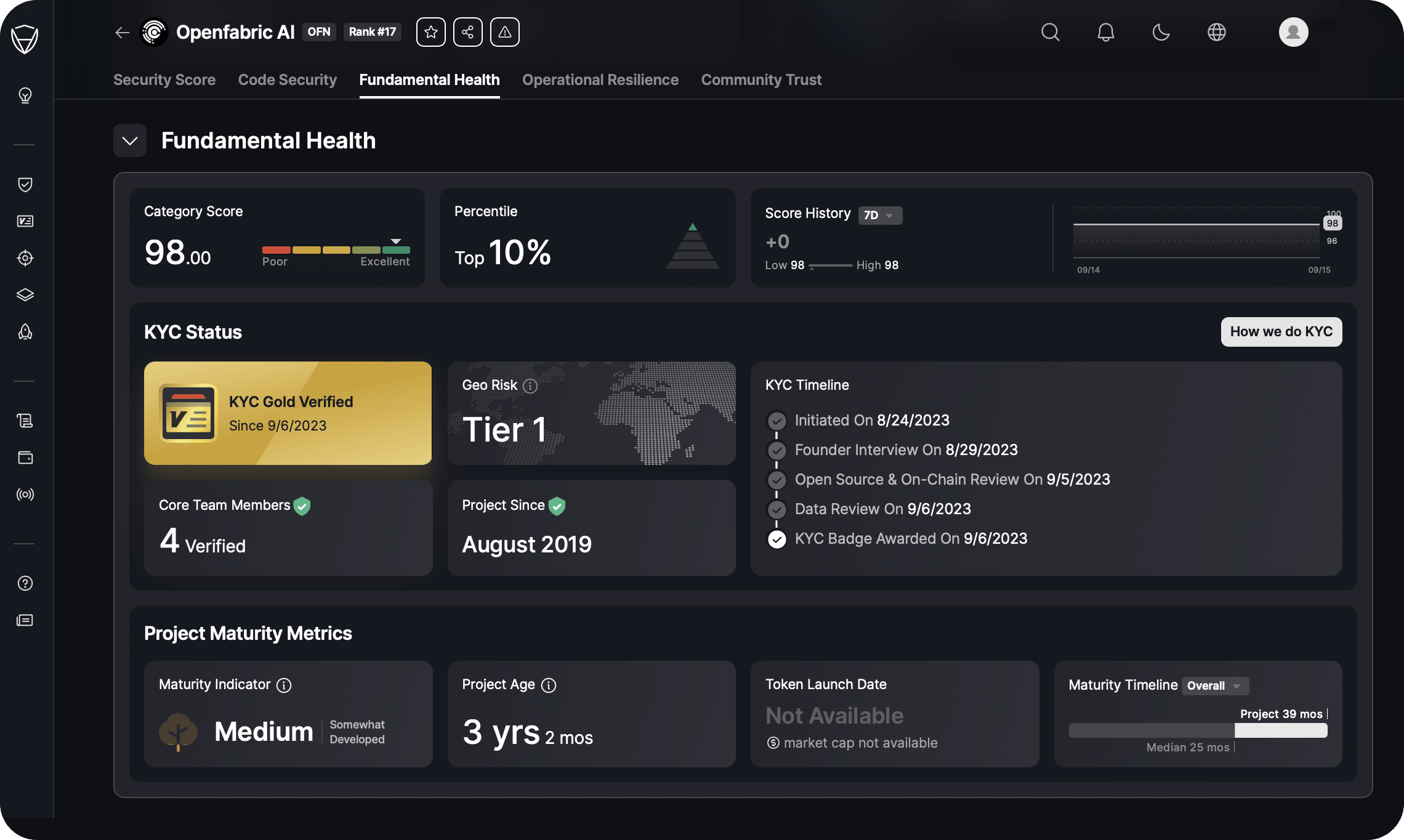Open the search magnifier icon

[x=1051, y=32]
